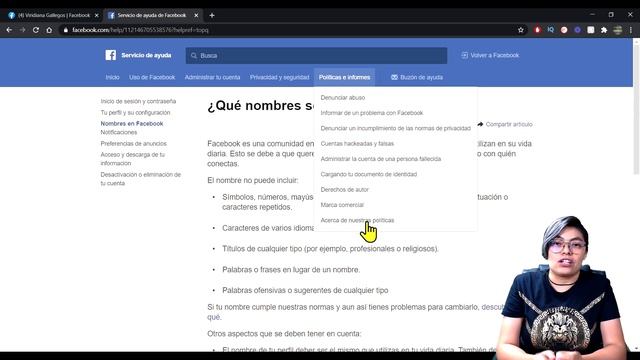Open Inicio de sesión y contraseña link
The image size is (640, 360).
138,101
